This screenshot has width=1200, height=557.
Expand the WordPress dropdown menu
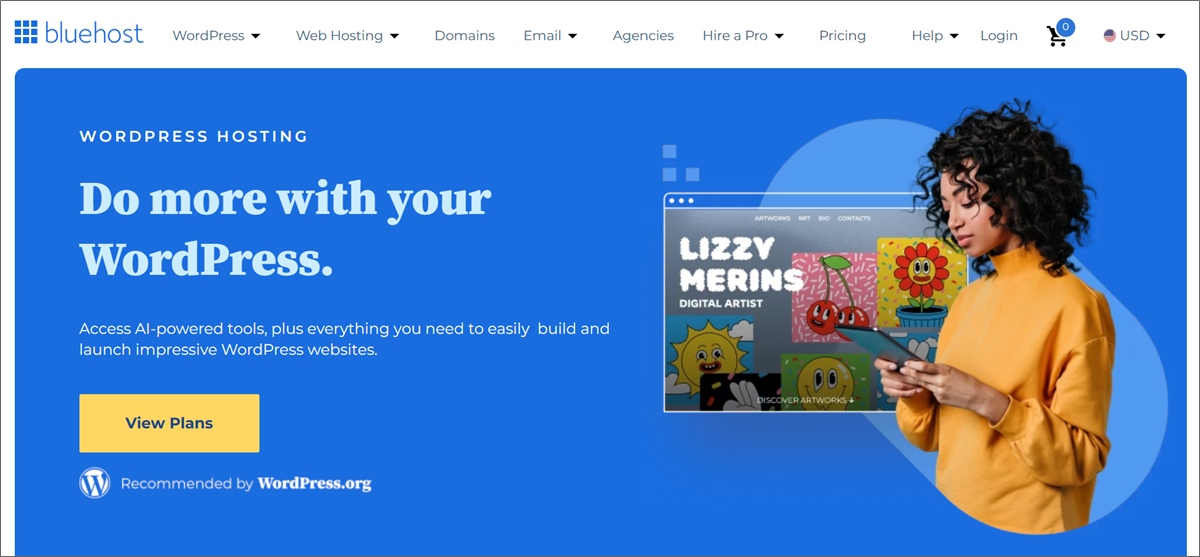click(216, 35)
